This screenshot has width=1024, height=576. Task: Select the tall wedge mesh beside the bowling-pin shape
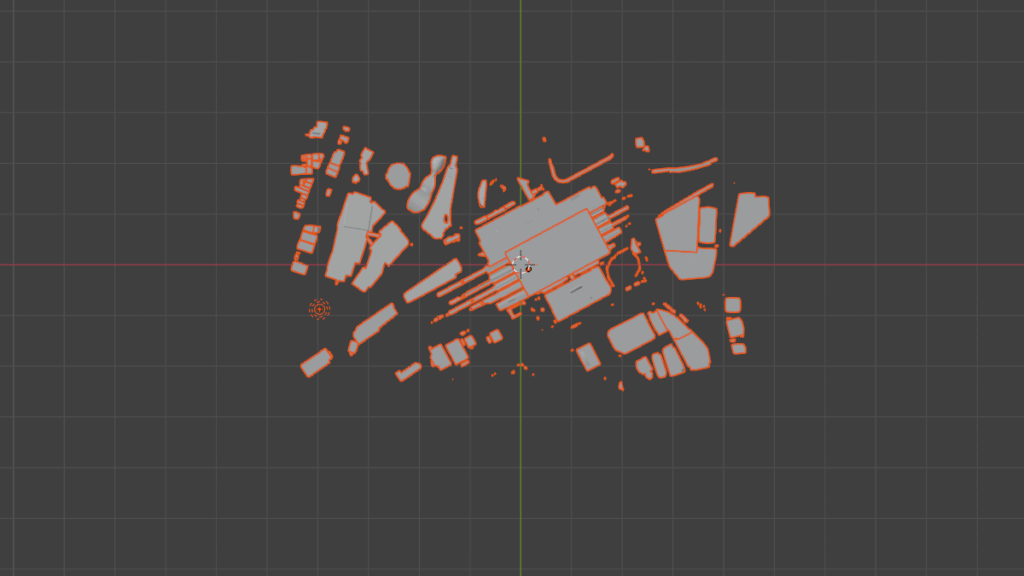pyautogui.click(x=443, y=200)
